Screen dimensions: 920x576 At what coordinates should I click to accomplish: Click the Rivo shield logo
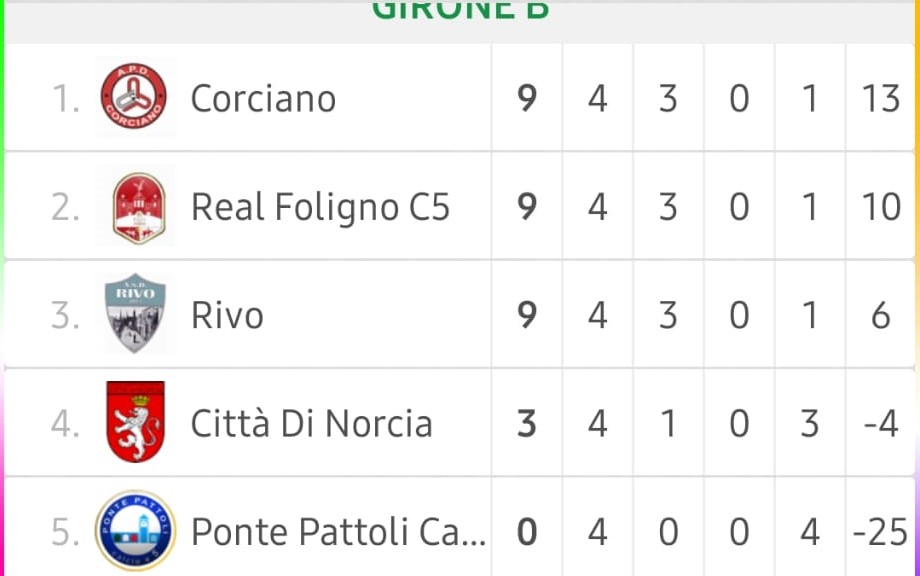click(135, 313)
